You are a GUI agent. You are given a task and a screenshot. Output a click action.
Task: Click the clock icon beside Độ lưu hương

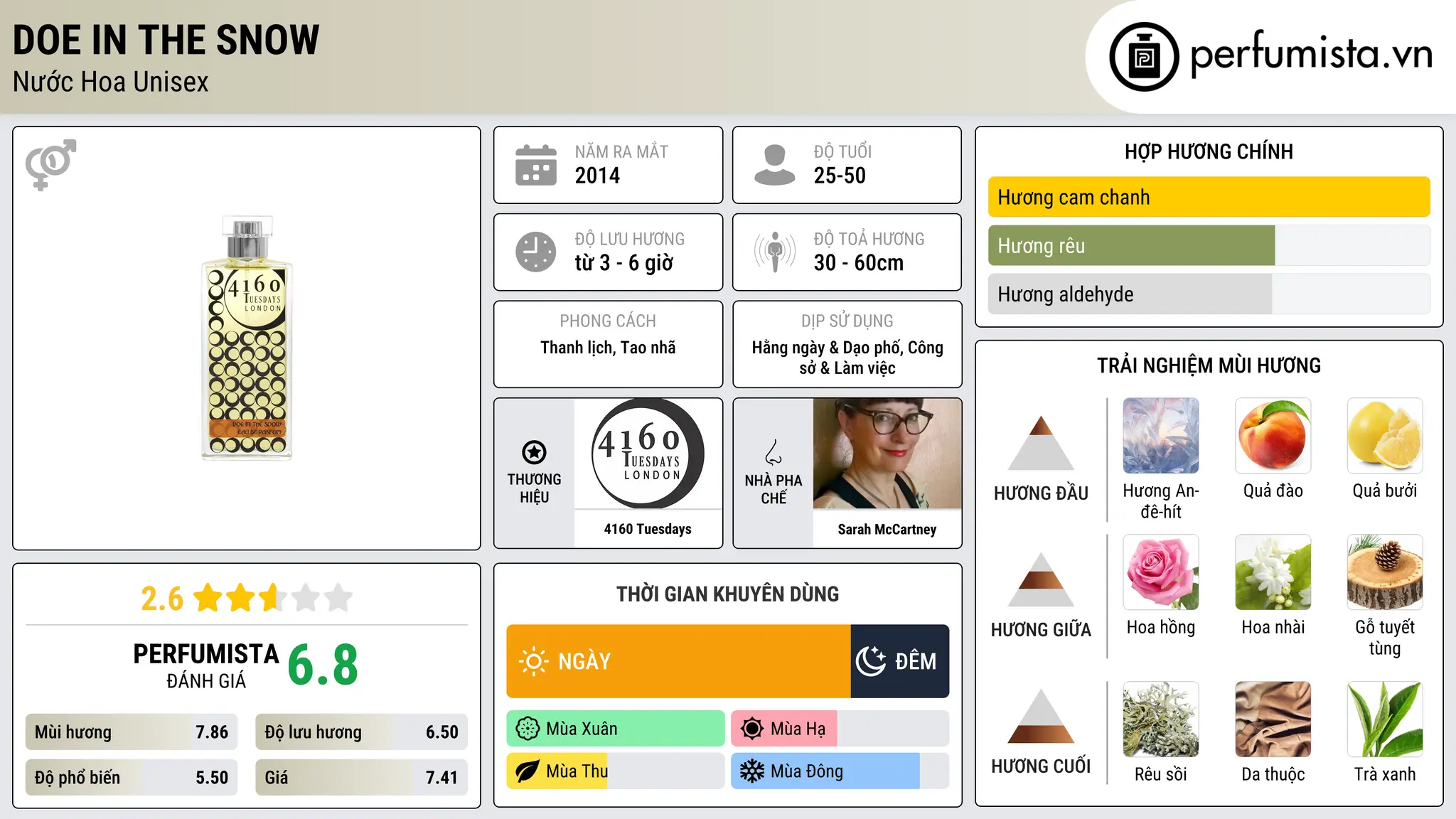pos(536,252)
